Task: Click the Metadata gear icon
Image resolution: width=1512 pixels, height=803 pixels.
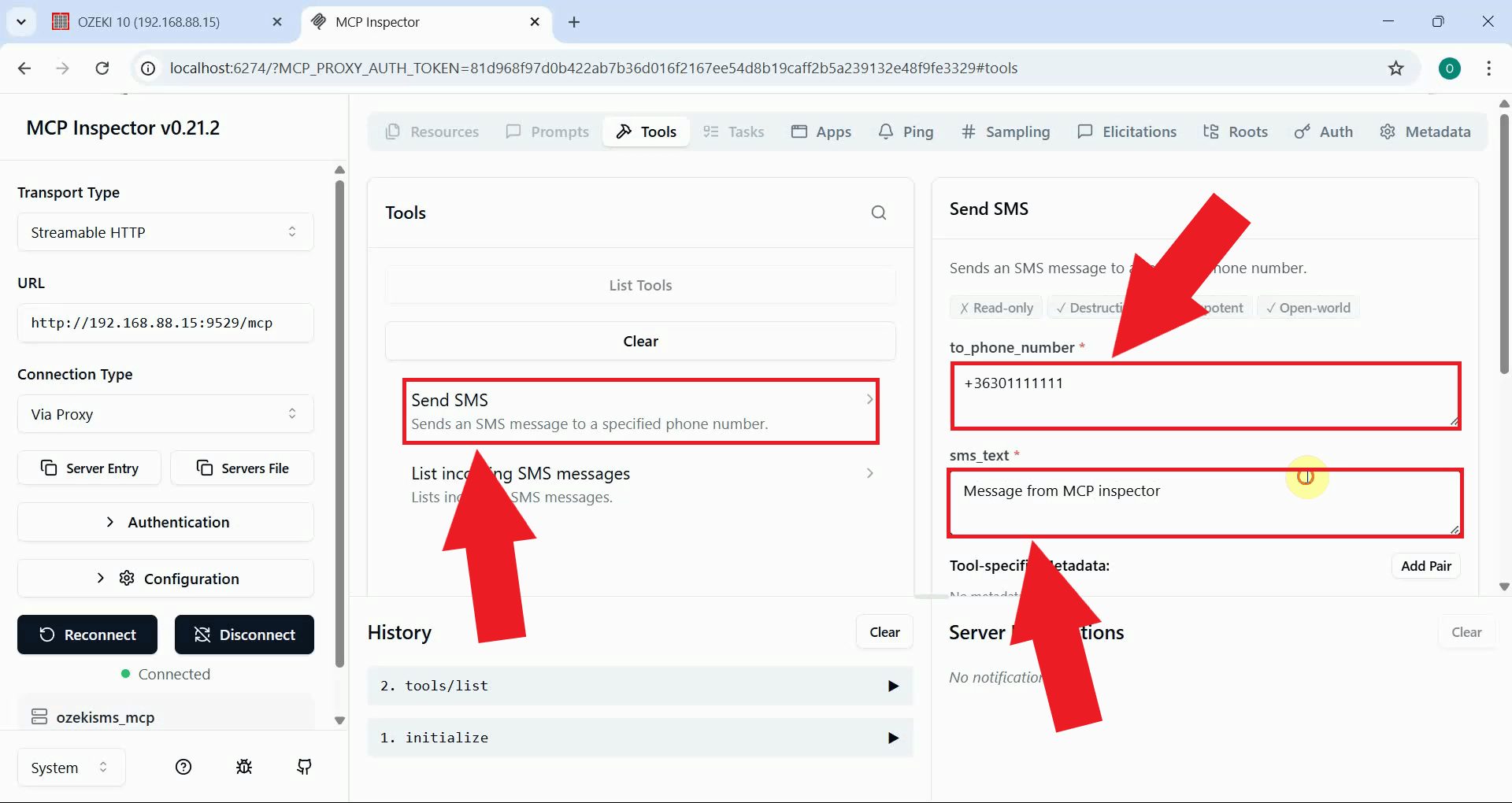Action: [1388, 131]
